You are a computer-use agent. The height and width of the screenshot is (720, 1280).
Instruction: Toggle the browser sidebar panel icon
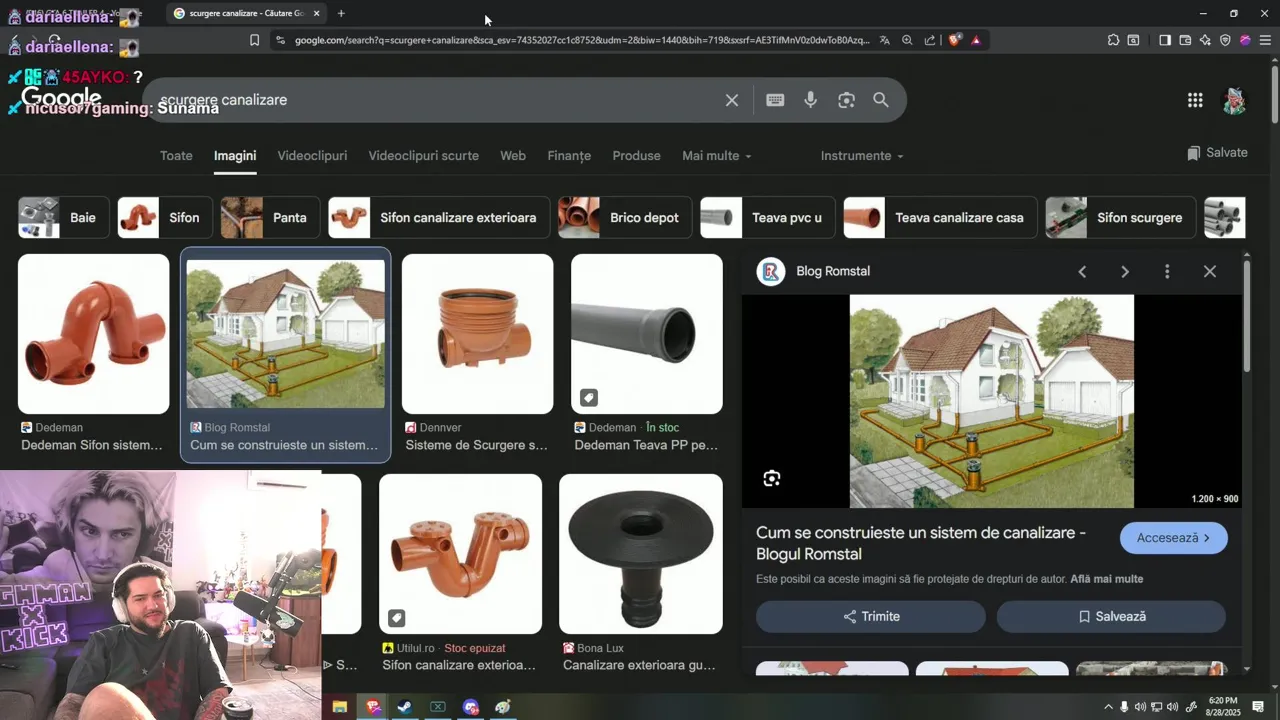tap(1165, 40)
